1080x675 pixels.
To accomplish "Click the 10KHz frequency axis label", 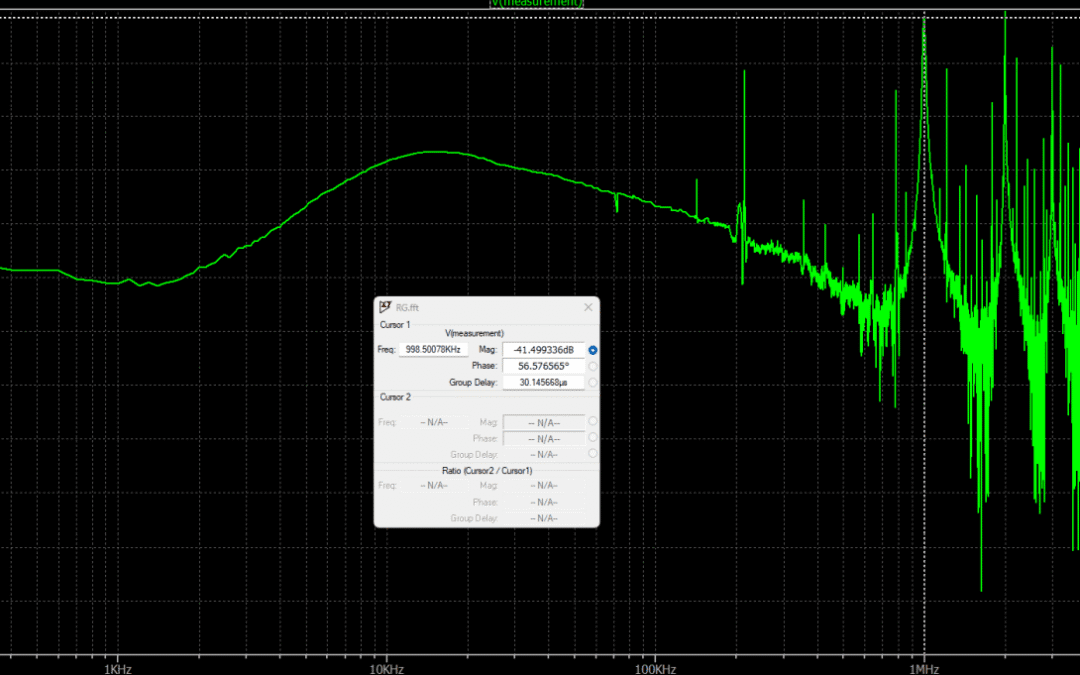I will [385, 668].
